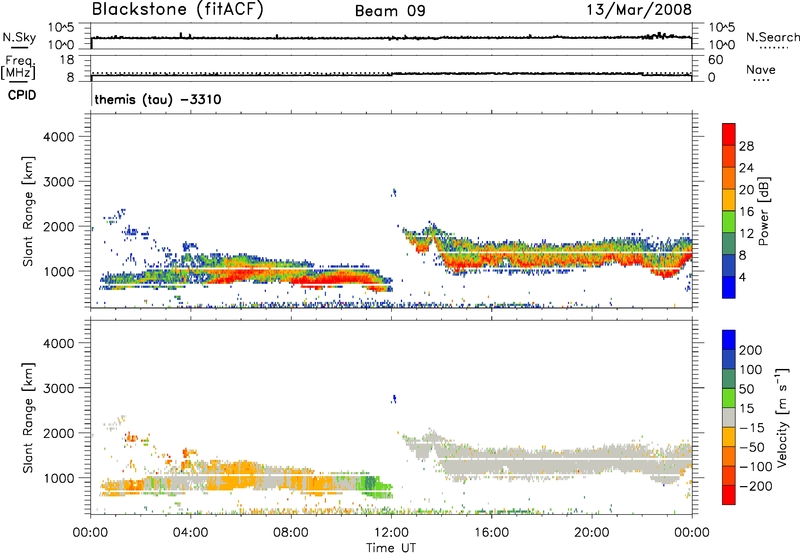This screenshot has height=554, width=800.
Task: Click the 'Blackstone (fitACF)' title text
Action: pyautogui.click(x=178, y=10)
